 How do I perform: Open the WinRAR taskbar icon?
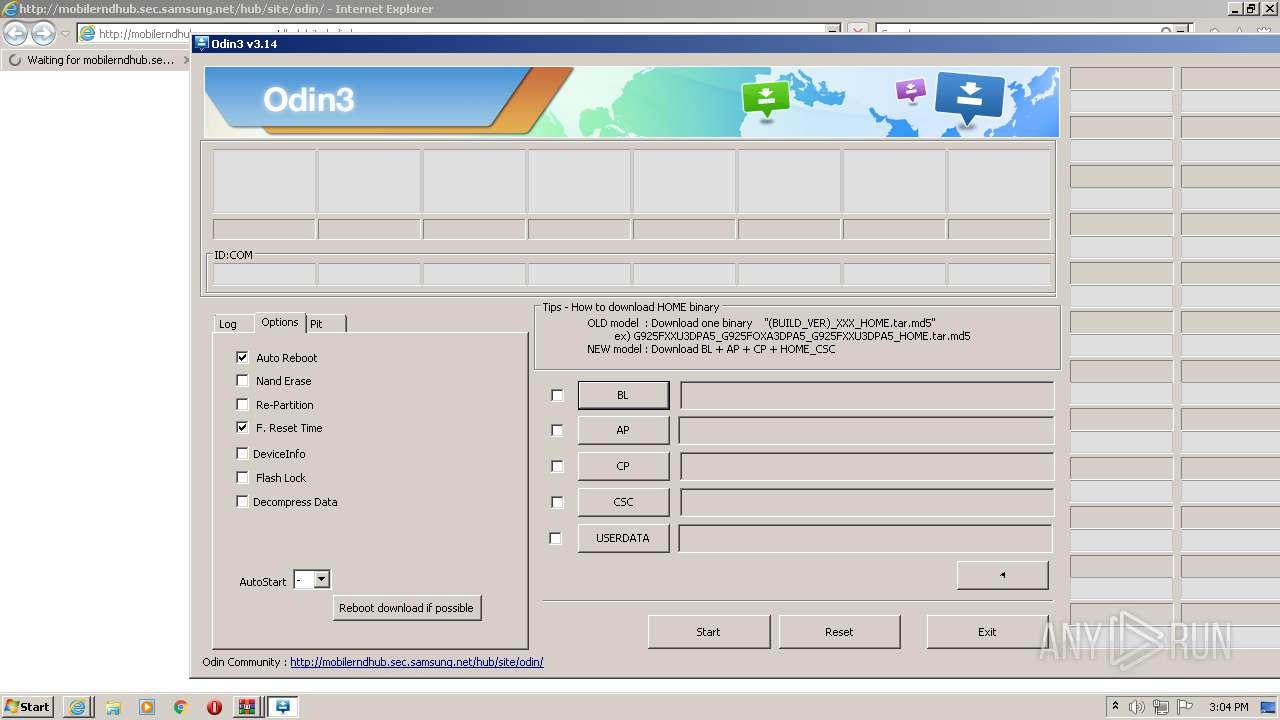246,707
